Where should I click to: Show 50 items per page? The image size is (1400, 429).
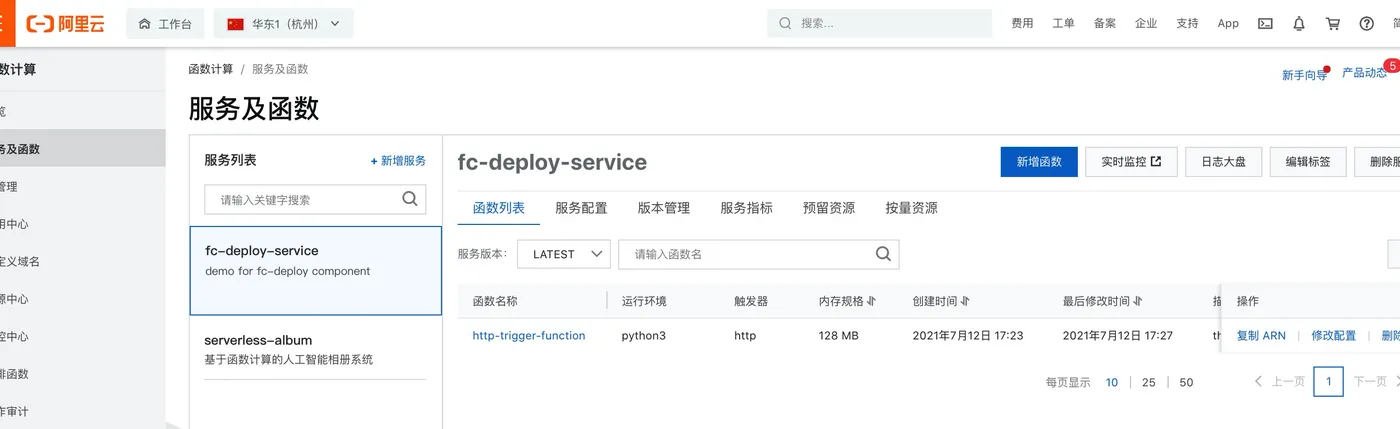pos(1186,382)
